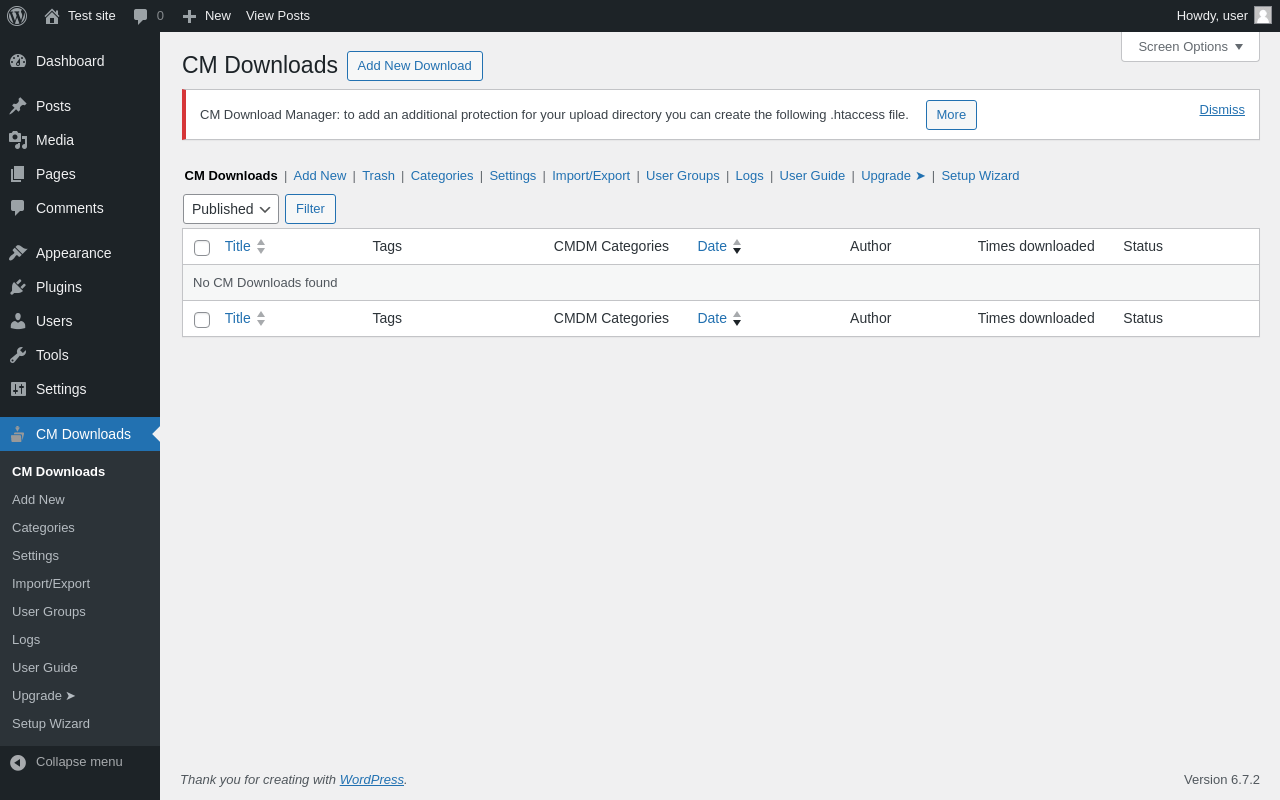1280x800 pixels.
Task: Sort by Date using header sort arrows
Action: click(737, 246)
